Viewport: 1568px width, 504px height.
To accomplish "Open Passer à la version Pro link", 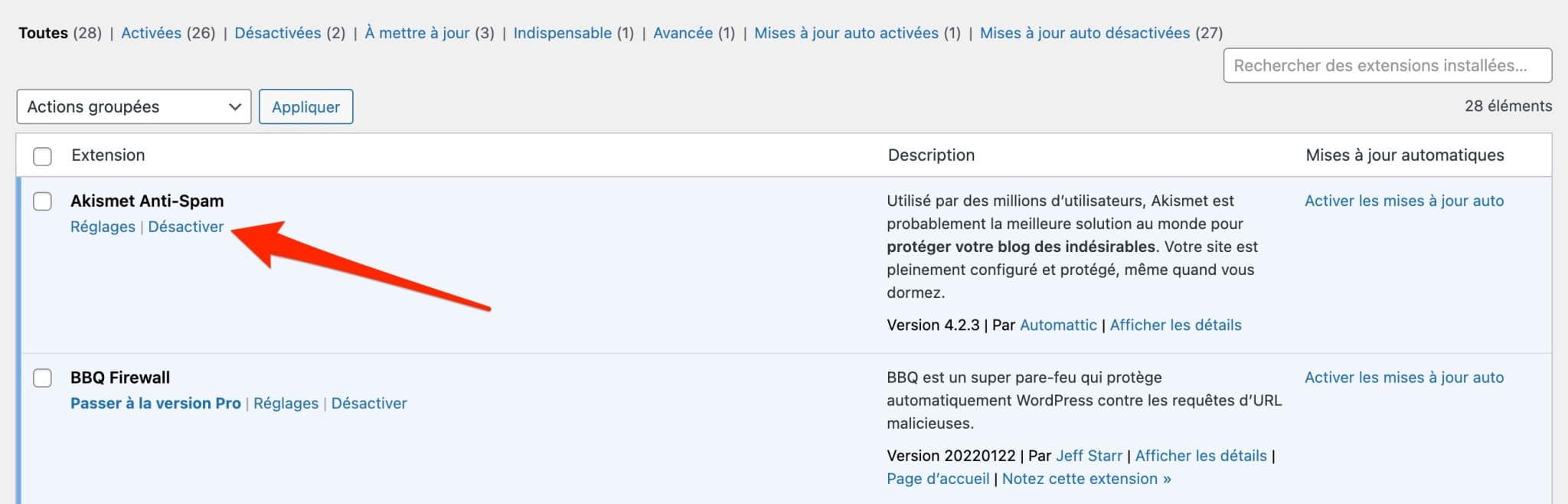I will coord(155,403).
